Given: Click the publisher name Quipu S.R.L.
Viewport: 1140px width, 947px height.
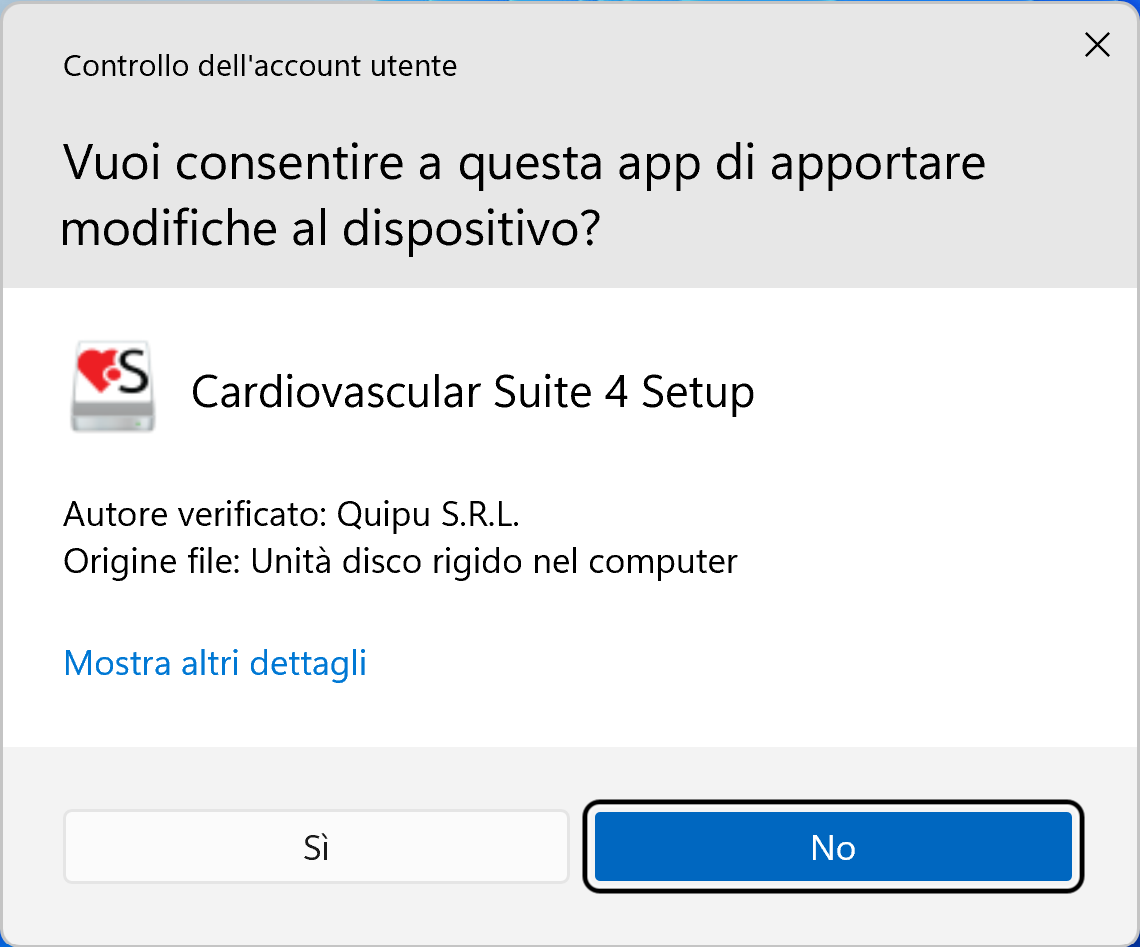Looking at the screenshot, I should coord(429,514).
